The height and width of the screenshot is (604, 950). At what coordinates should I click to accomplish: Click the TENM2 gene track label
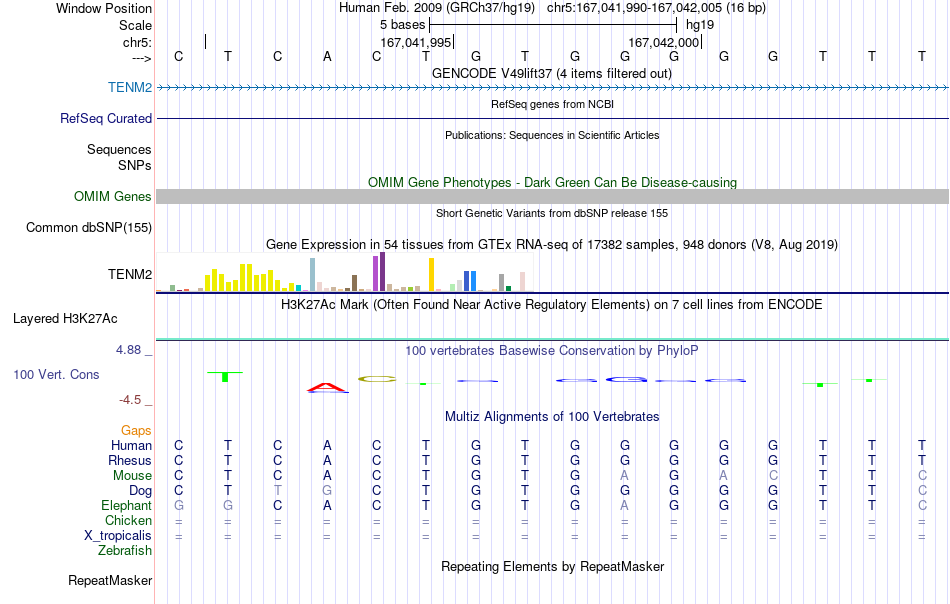point(130,87)
